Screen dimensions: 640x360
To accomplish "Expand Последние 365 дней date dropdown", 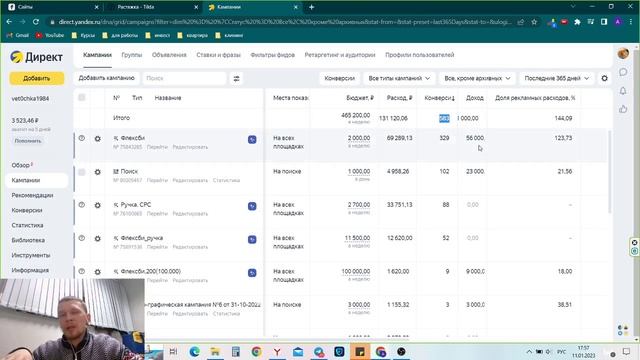I will point(557,78).
